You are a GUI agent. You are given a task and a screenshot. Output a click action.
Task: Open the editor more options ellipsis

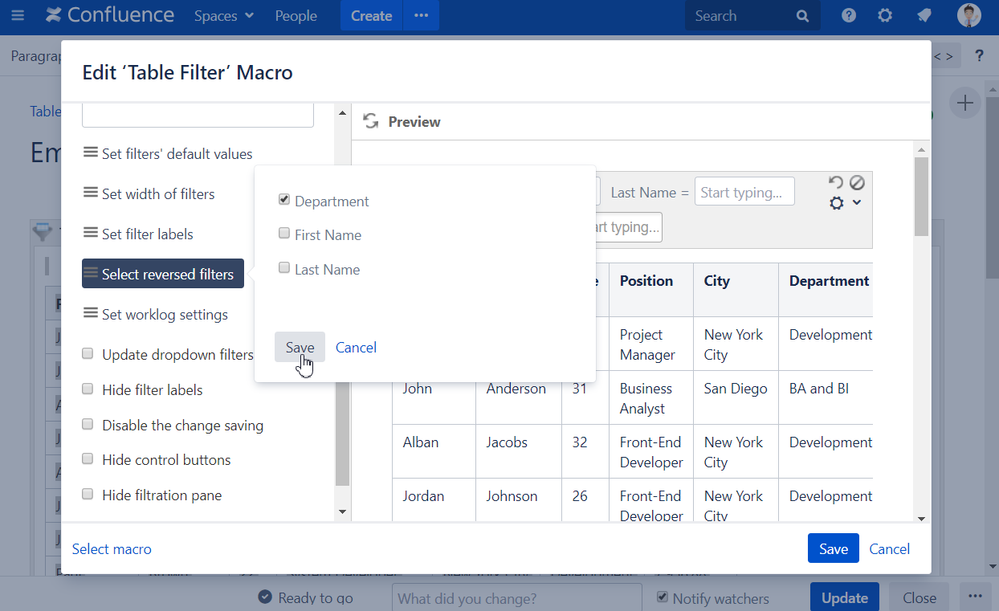[x=975, y=596]
